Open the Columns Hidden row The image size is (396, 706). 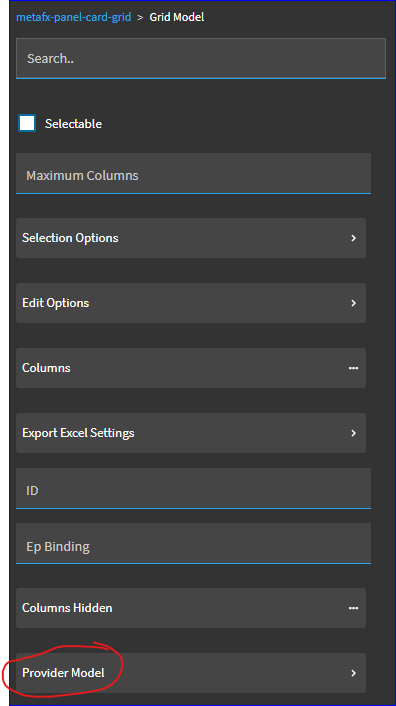[x=191, y=608]
